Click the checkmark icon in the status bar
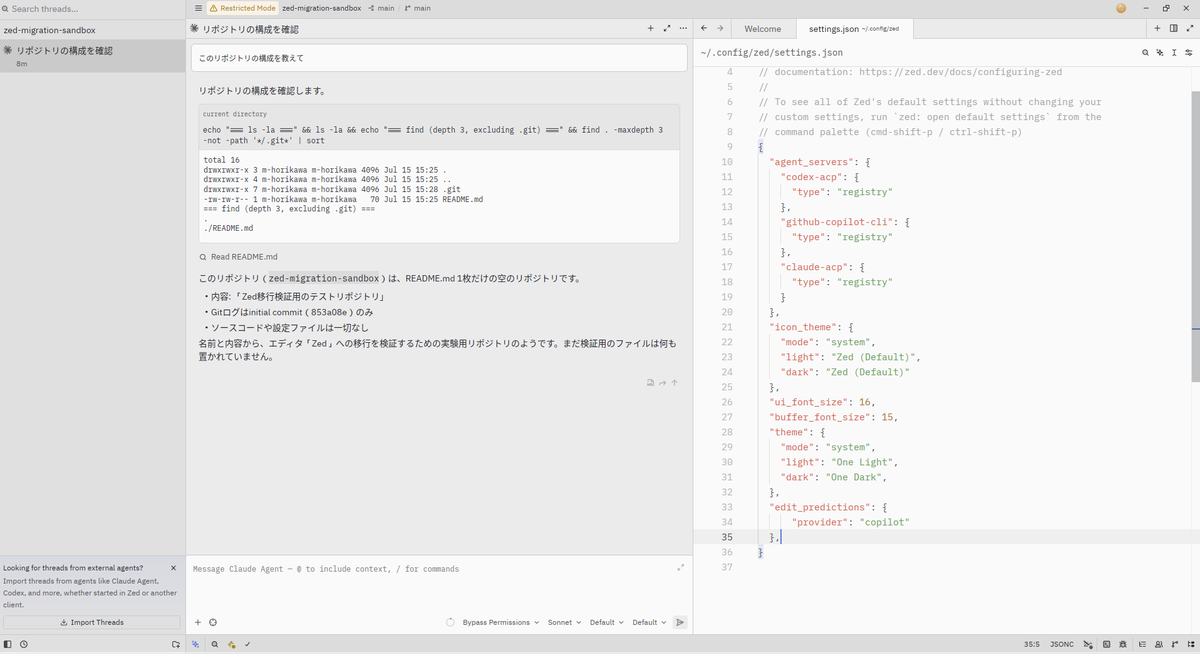 click(247, 645)
